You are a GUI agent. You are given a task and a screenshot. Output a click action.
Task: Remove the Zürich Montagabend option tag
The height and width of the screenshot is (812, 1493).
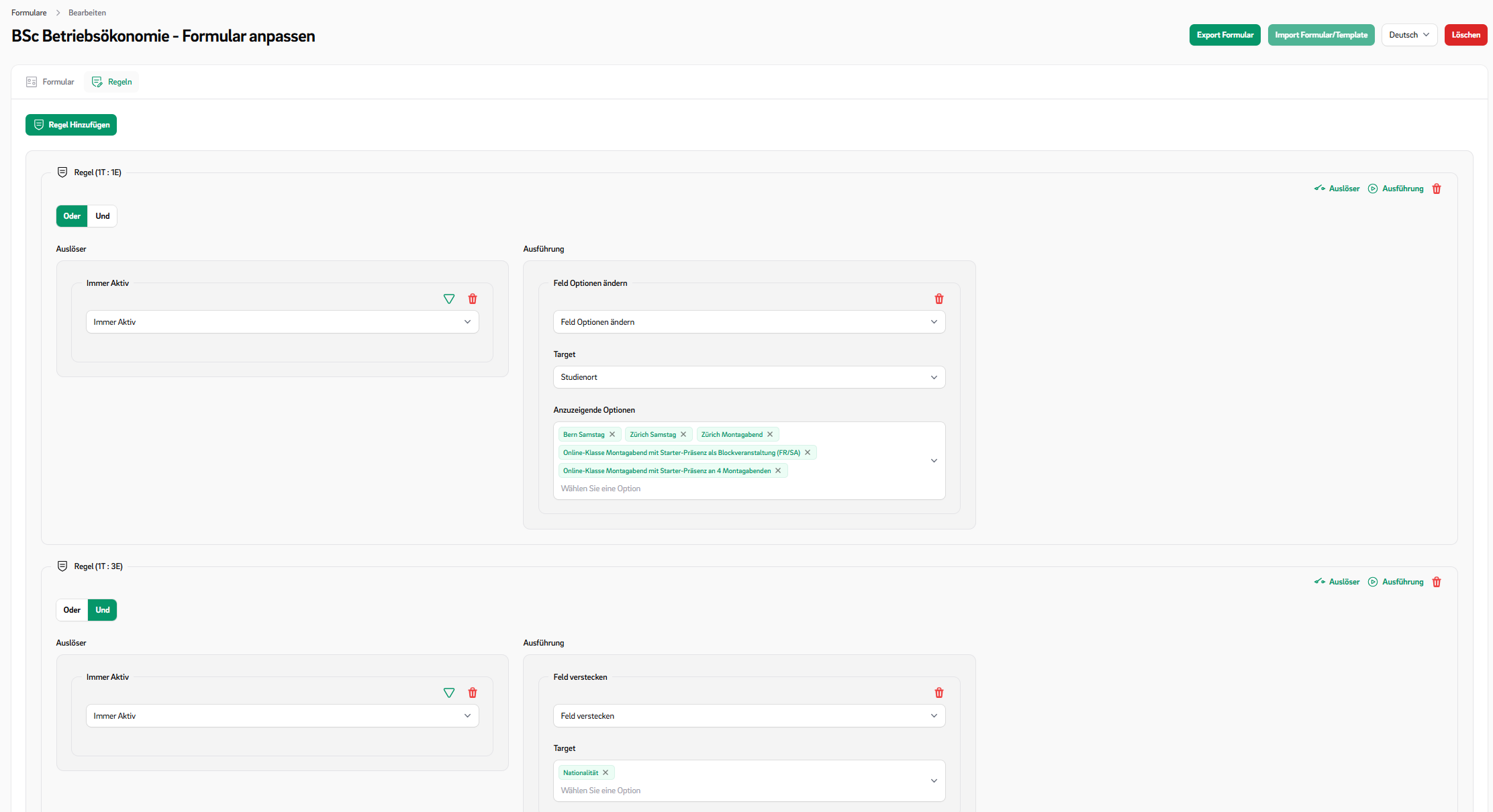770,434
